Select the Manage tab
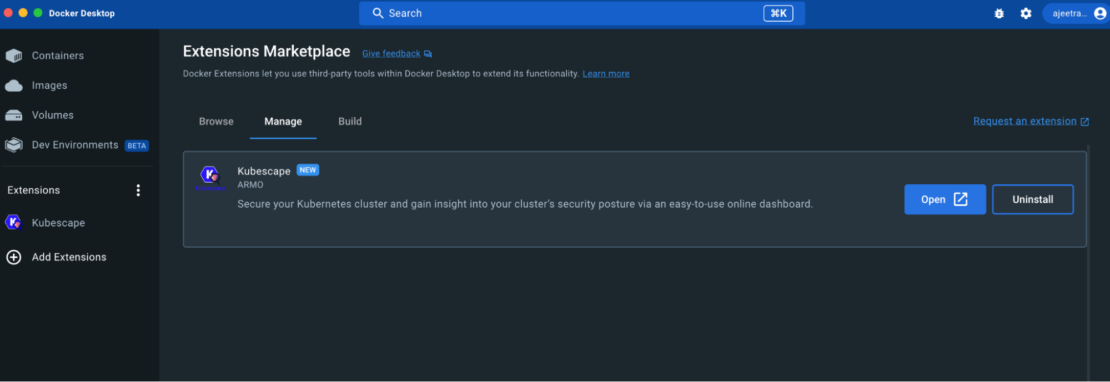The height and width of the screenshot is (382, 1110). (x=283, y=122)
